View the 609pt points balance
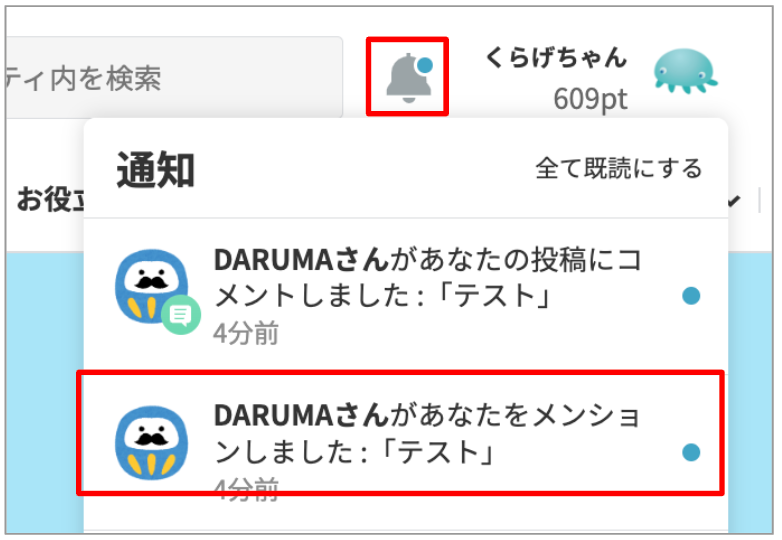The width and height of the screenshot is (782, 540). 590,99
